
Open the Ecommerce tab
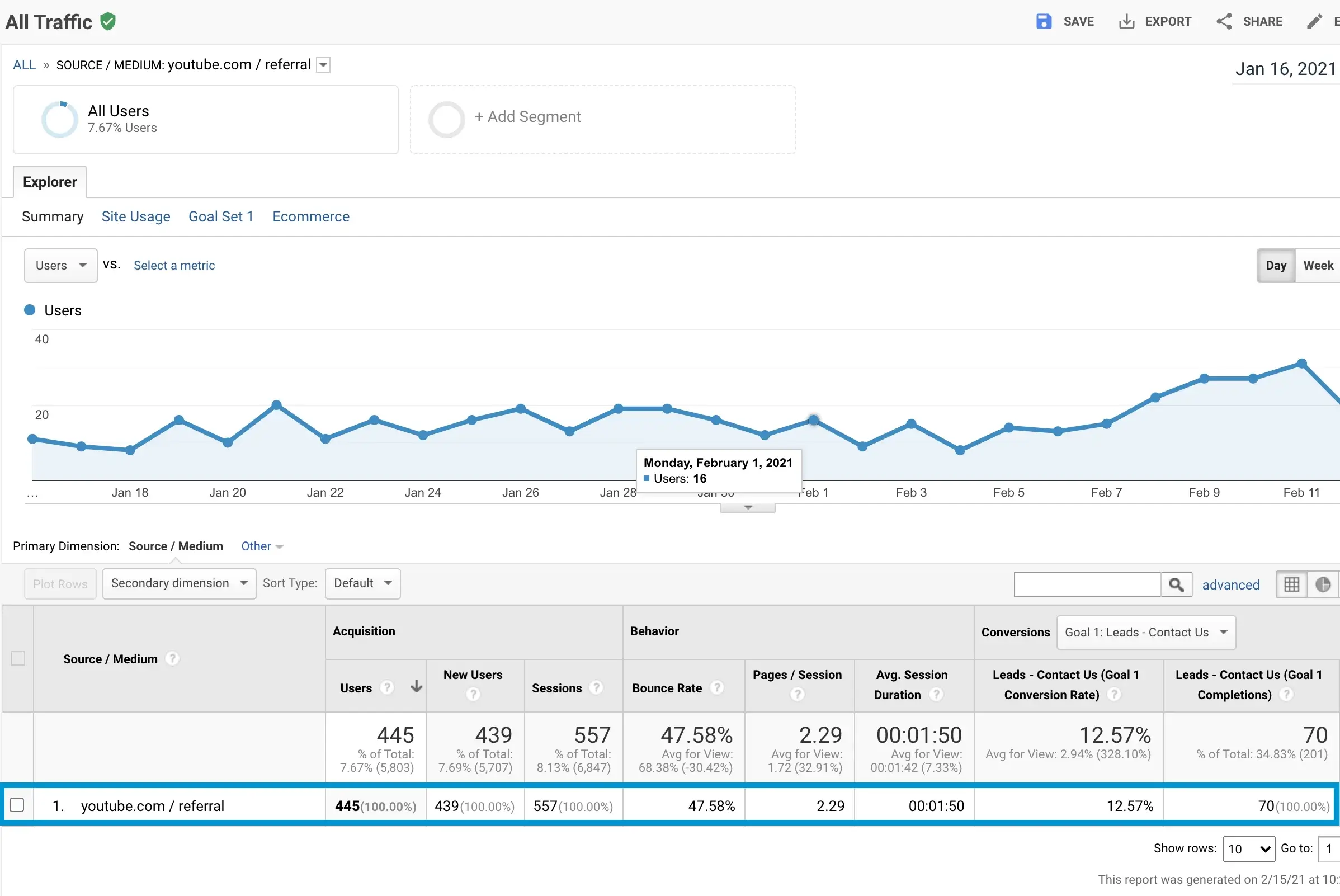pos(310,216)
